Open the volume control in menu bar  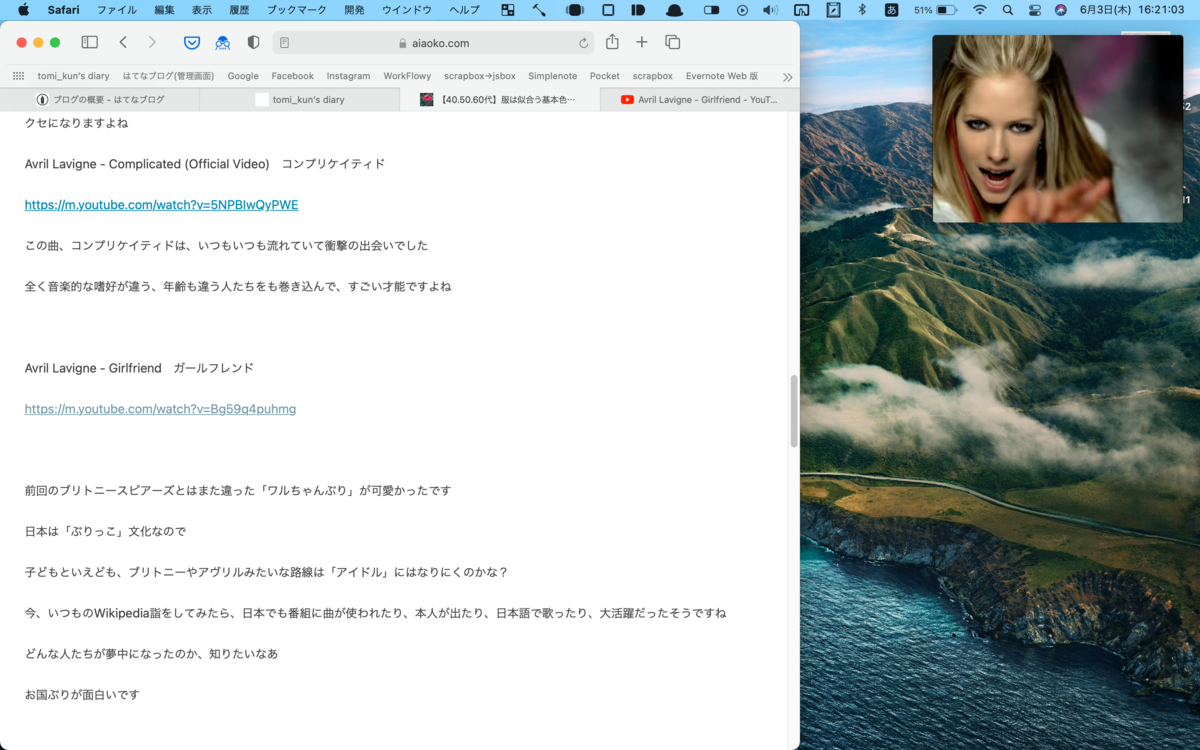(770, 10)
